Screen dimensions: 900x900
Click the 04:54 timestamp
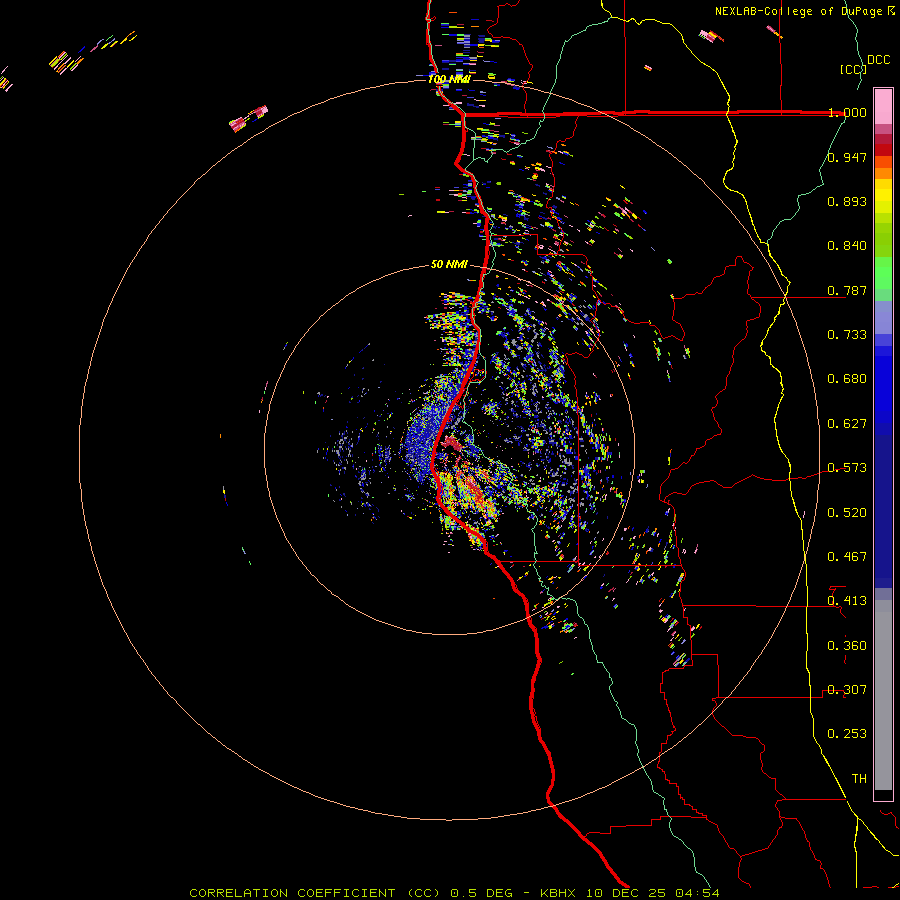click(x=697, y=893)
